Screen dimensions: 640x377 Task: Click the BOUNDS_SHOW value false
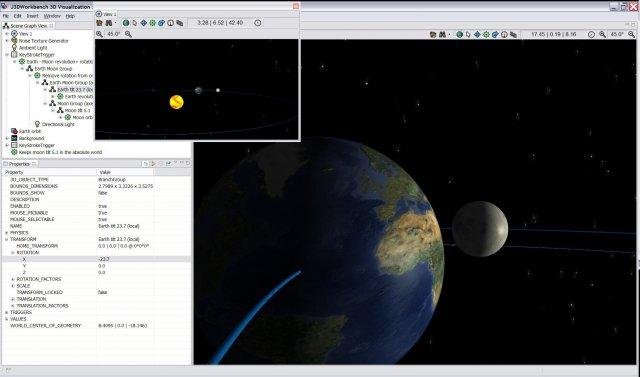pyautogui.click(x=103, y=193)
